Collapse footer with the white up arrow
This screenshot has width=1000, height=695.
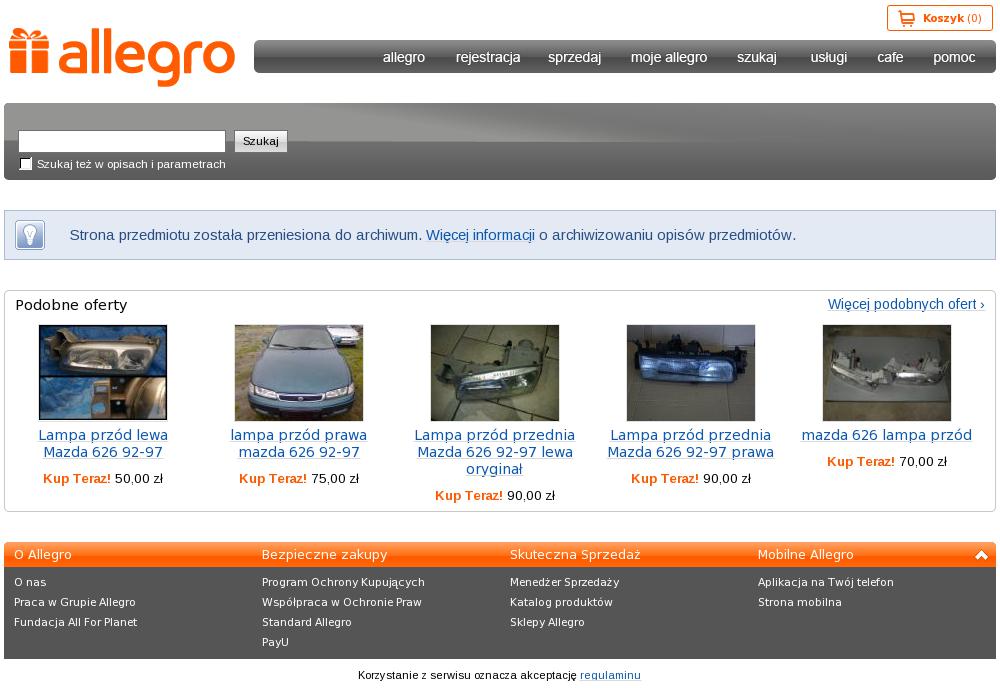point(982,555)
